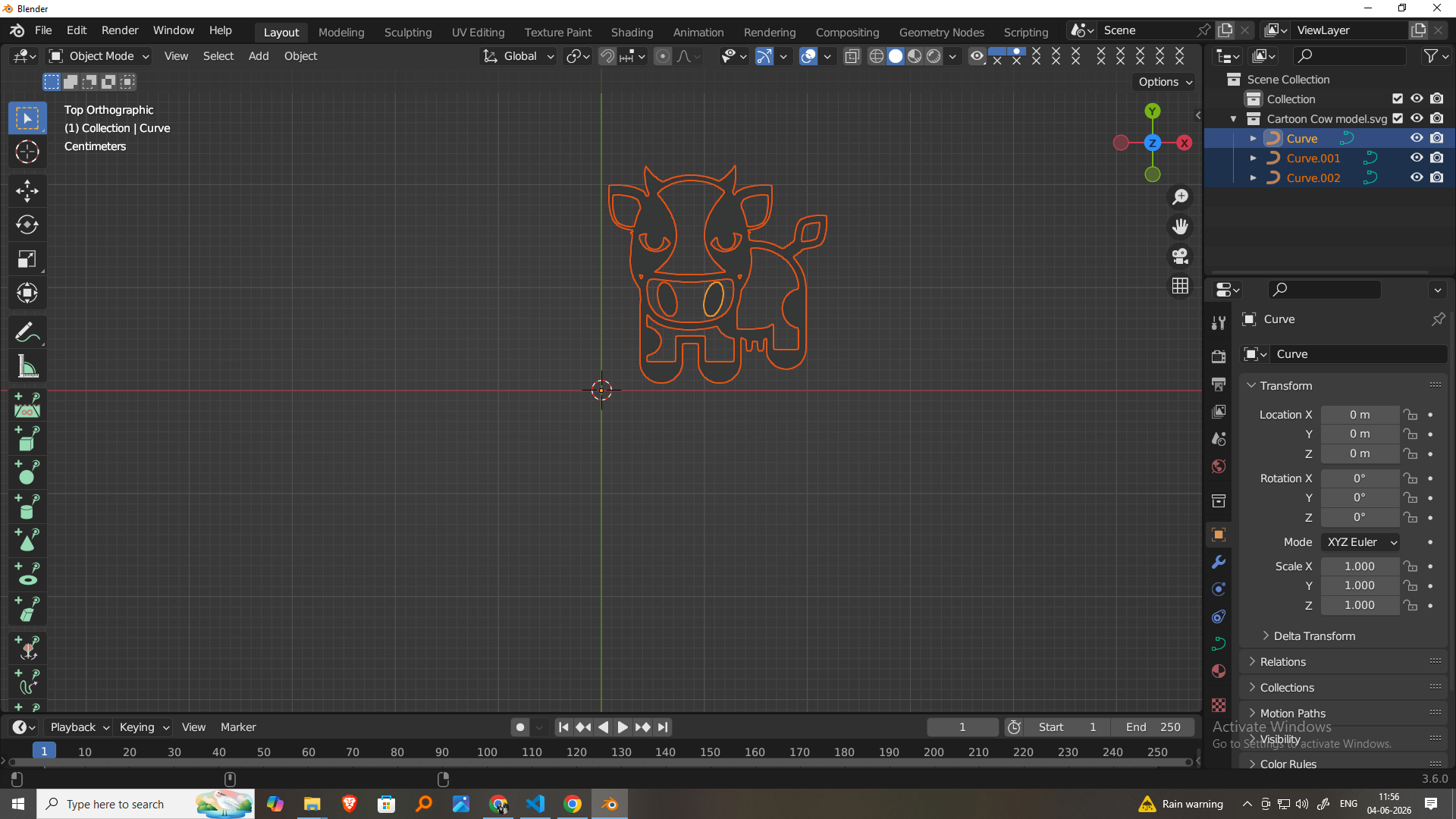Select the Annotate pencil tool
Screen dimensions: 1456x819
[27, 332]
